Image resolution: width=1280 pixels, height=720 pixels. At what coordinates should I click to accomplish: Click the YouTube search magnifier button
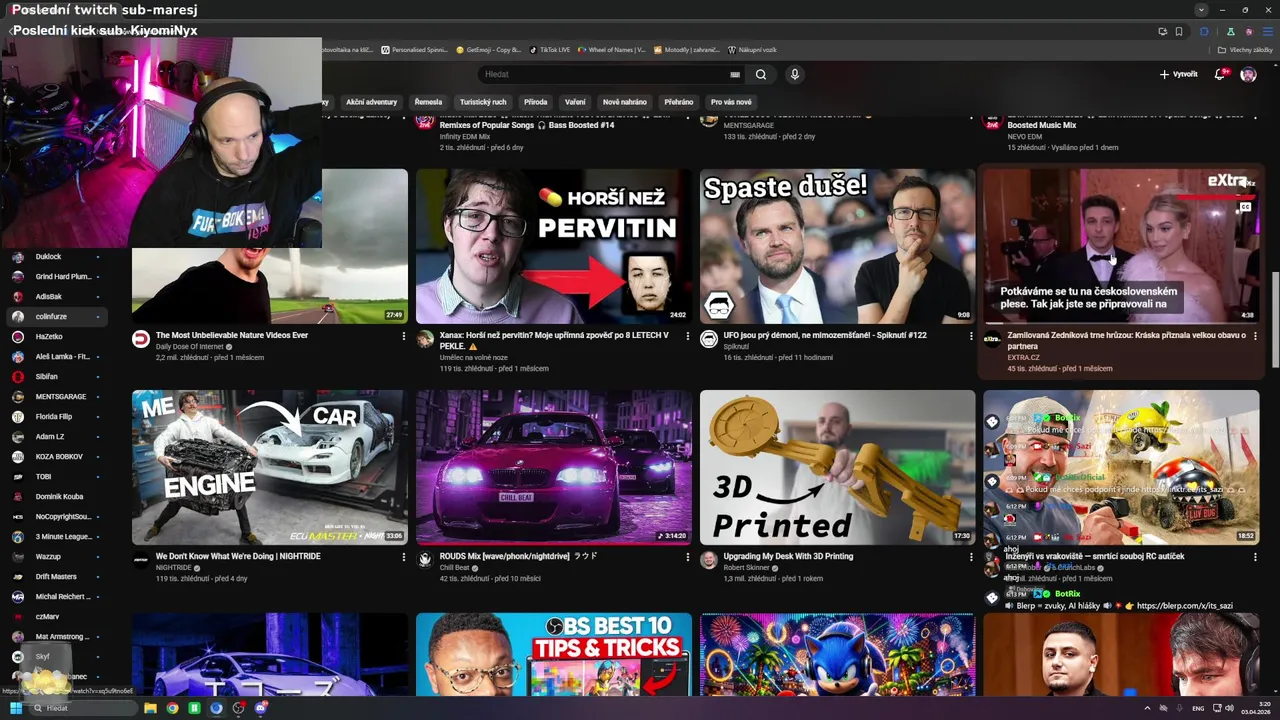coord(761,74)
